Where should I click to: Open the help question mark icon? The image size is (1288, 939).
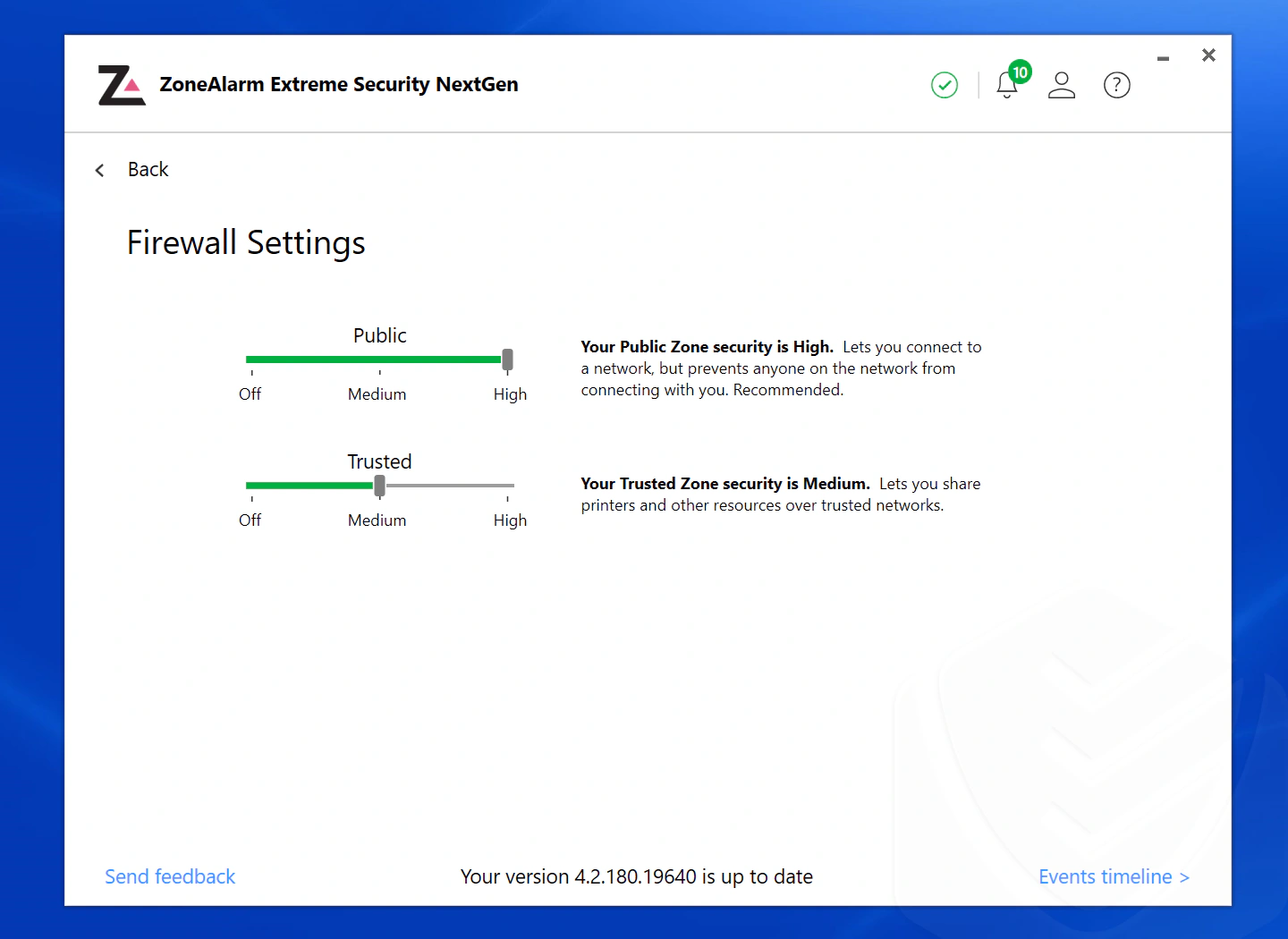pyautogui.click(x=1117, y=85)
